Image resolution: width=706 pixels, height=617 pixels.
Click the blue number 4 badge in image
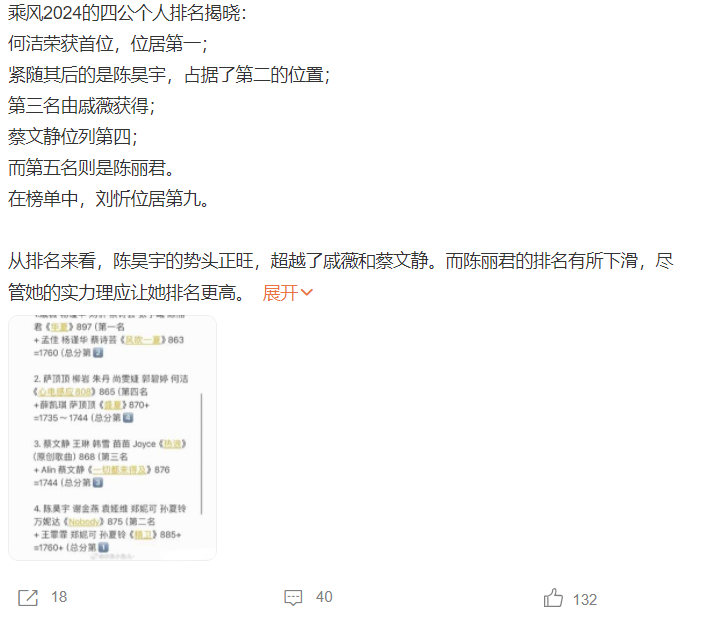pos(128,418)
